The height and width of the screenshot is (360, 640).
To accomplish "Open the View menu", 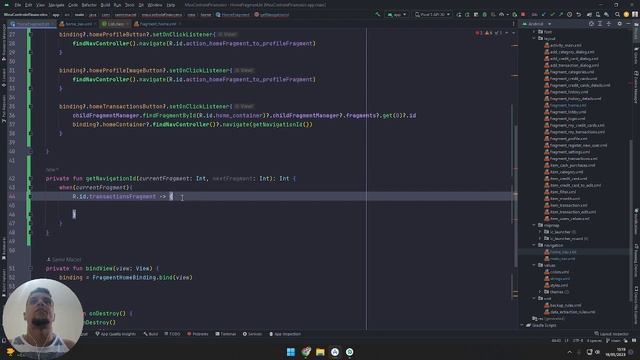I will [x=40, y=5].
